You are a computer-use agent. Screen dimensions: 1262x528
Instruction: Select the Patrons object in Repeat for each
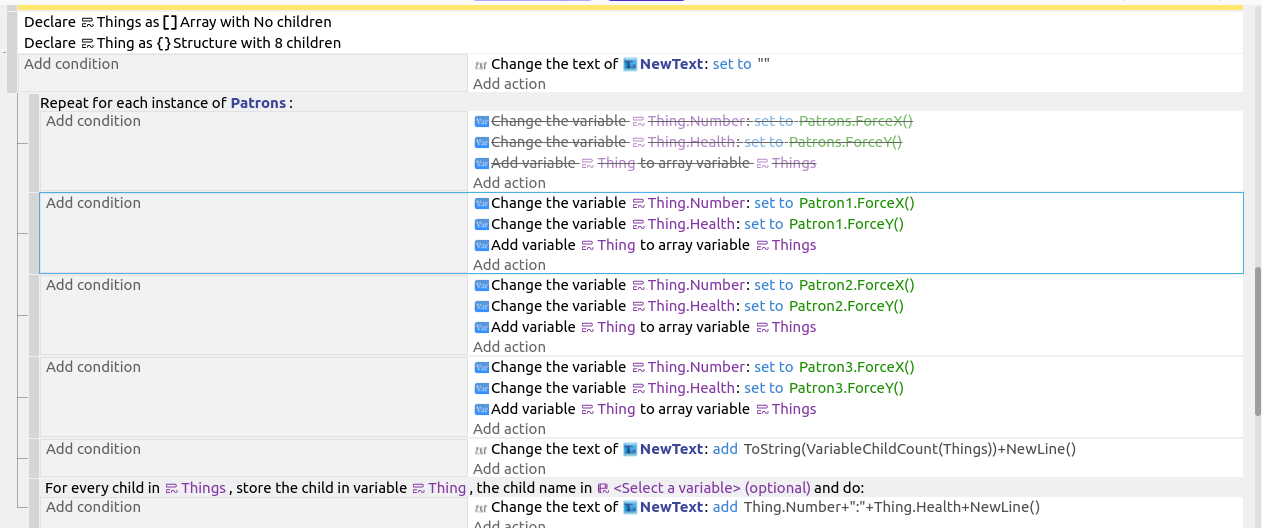[x=258, y=102]
